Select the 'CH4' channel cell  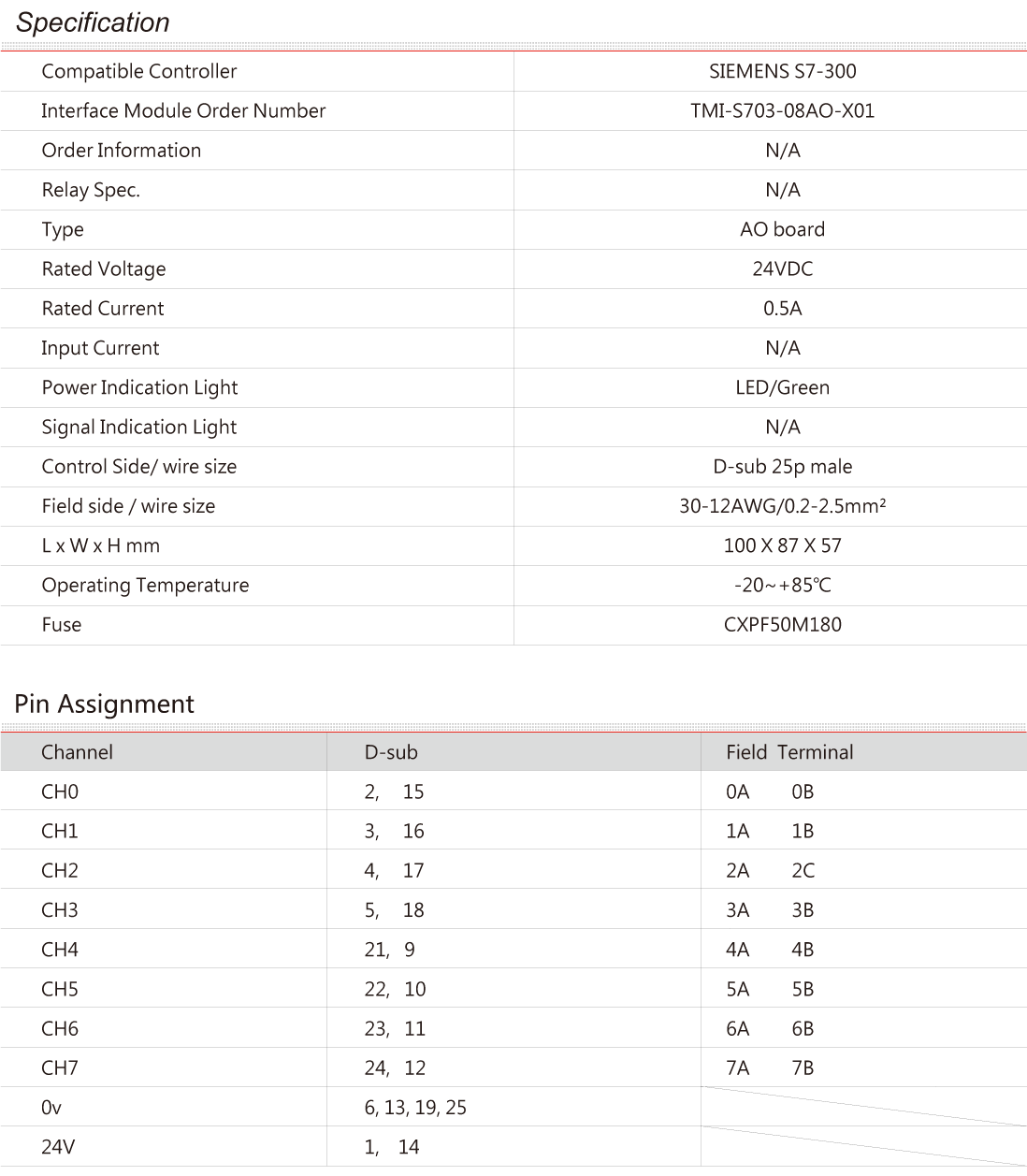coord(60,950)
